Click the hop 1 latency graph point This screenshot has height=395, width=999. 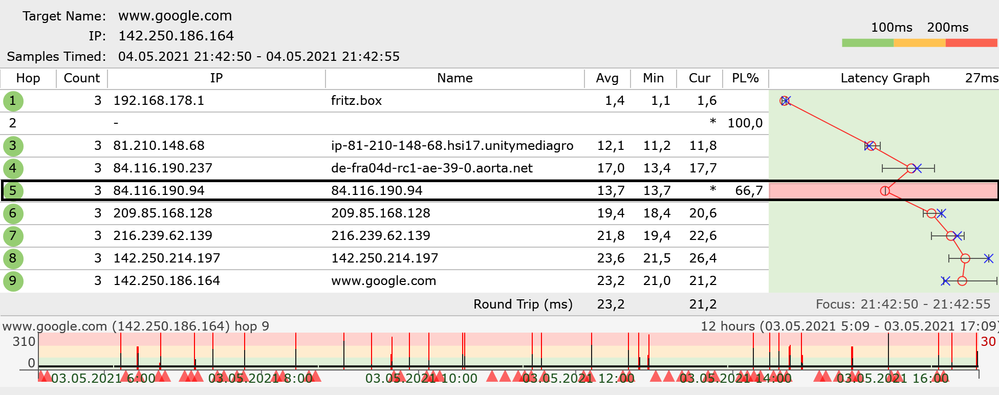click(785, 101)
